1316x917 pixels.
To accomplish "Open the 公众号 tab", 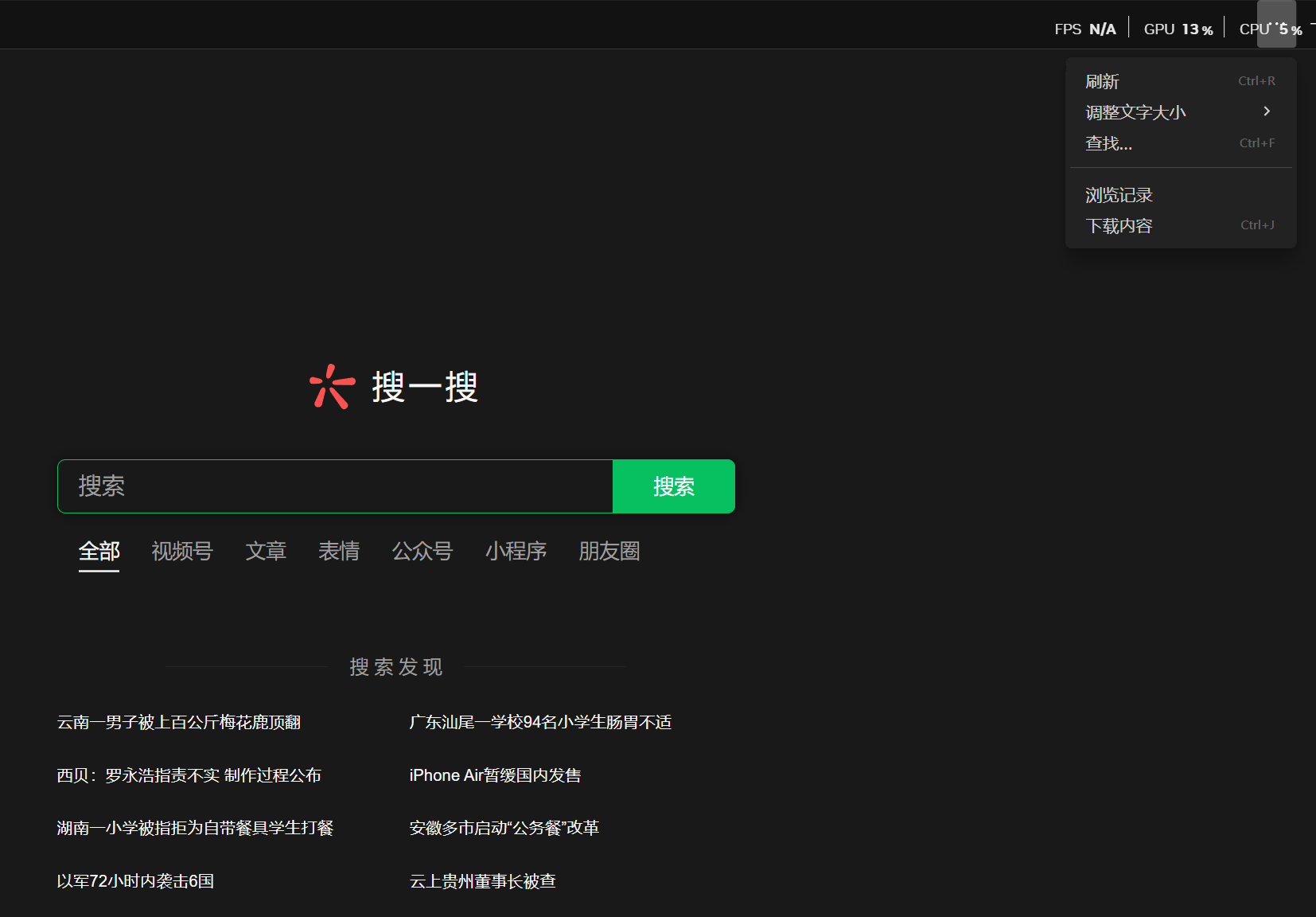I will tap(422, 551).
